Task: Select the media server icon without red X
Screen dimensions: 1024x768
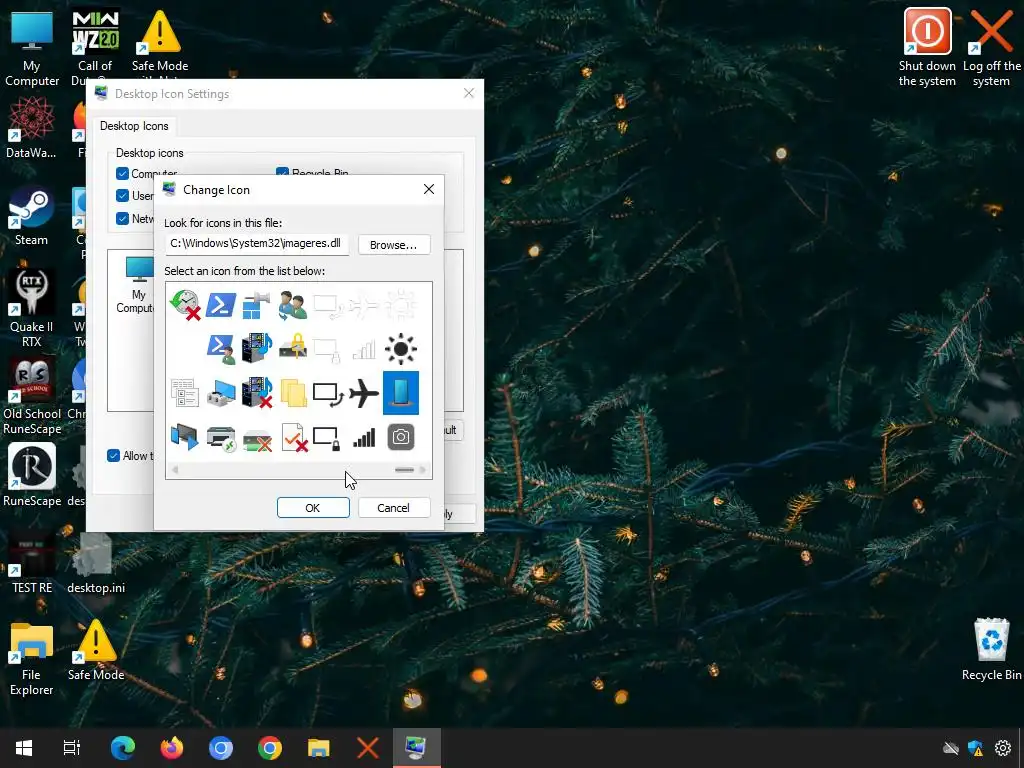Action: click(x=257, y=349)
